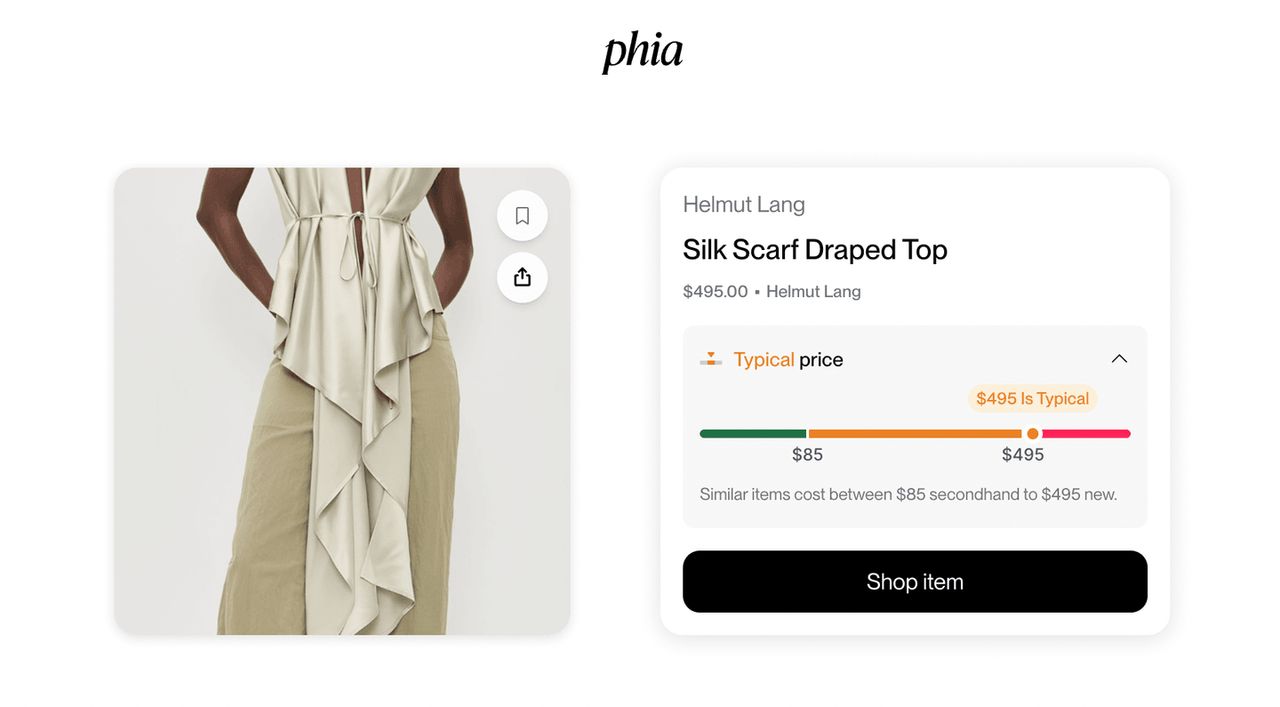Click the green segment of price bar
1280x707 pixels.
point(752,434)
